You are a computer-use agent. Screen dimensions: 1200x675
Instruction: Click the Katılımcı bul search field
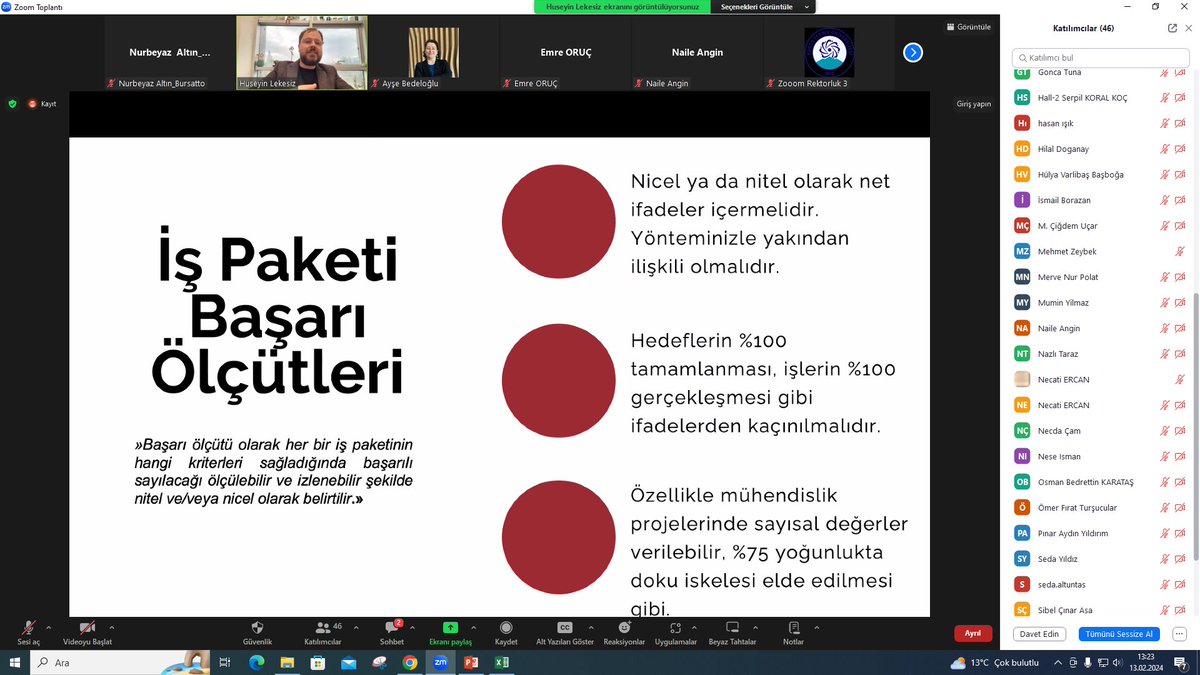1098,58
